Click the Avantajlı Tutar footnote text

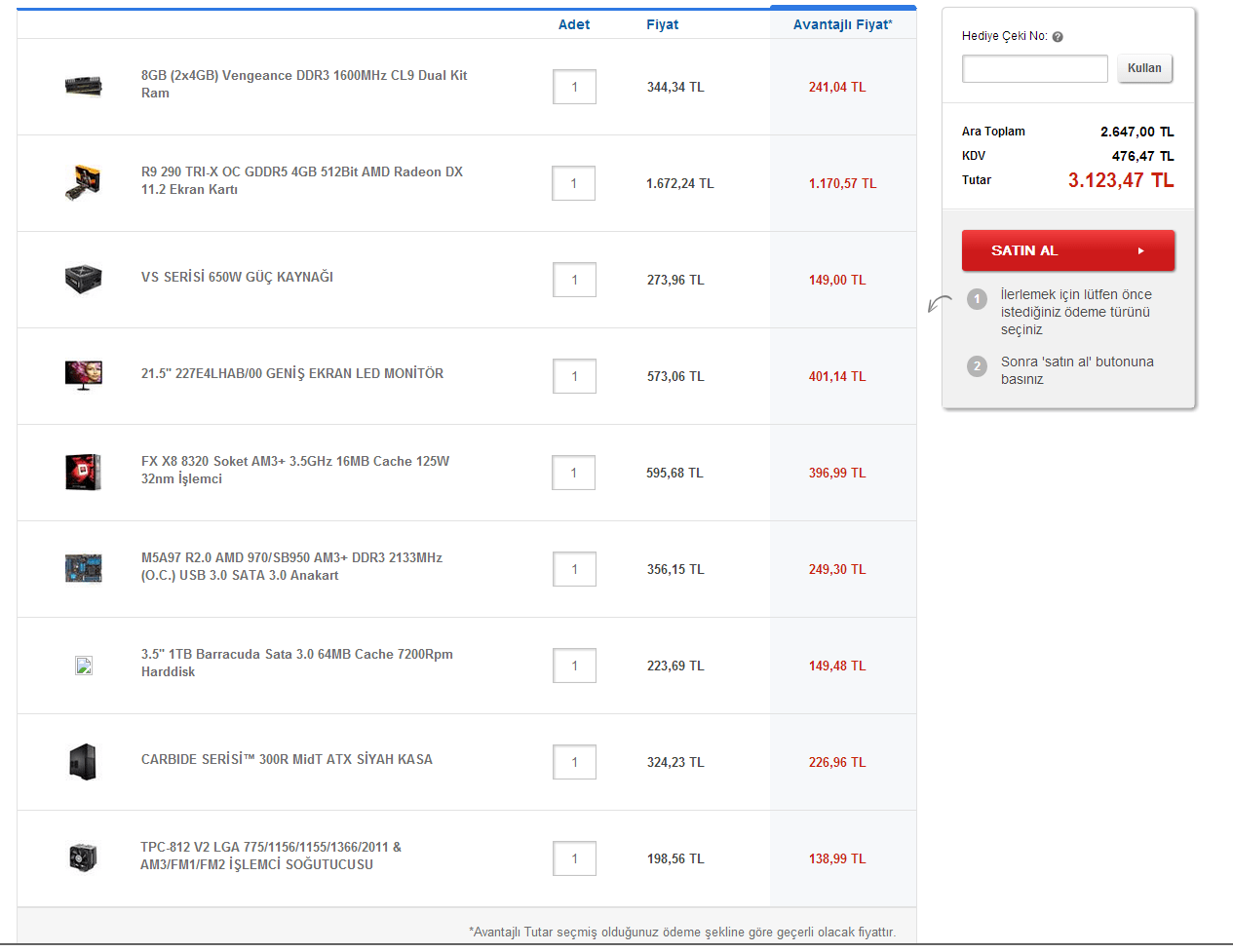click(x=682, y=932)
